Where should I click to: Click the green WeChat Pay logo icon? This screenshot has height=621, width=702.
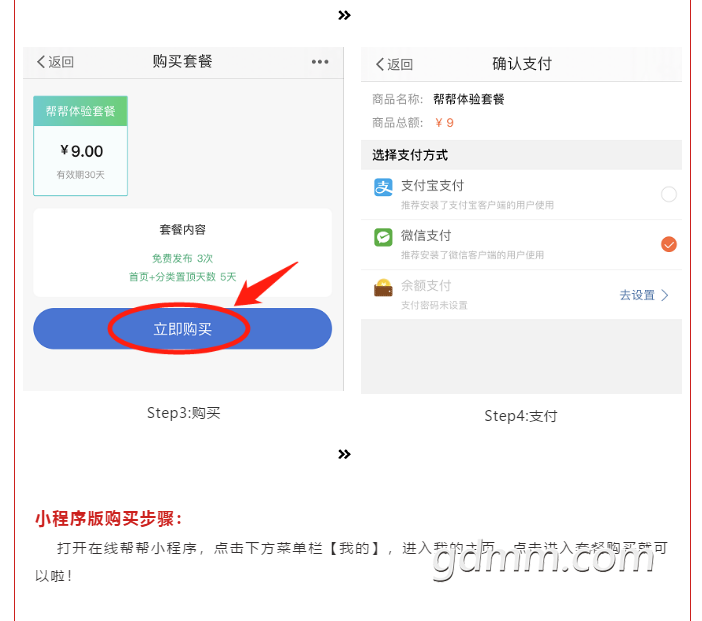coord(383,238)
